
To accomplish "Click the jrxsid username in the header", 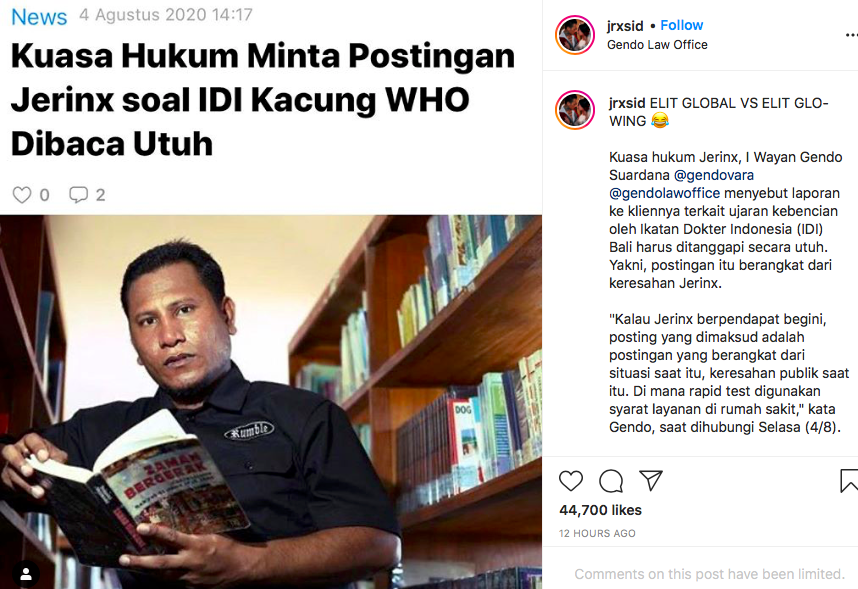I will pyautogui.click(x=625, y=26).
